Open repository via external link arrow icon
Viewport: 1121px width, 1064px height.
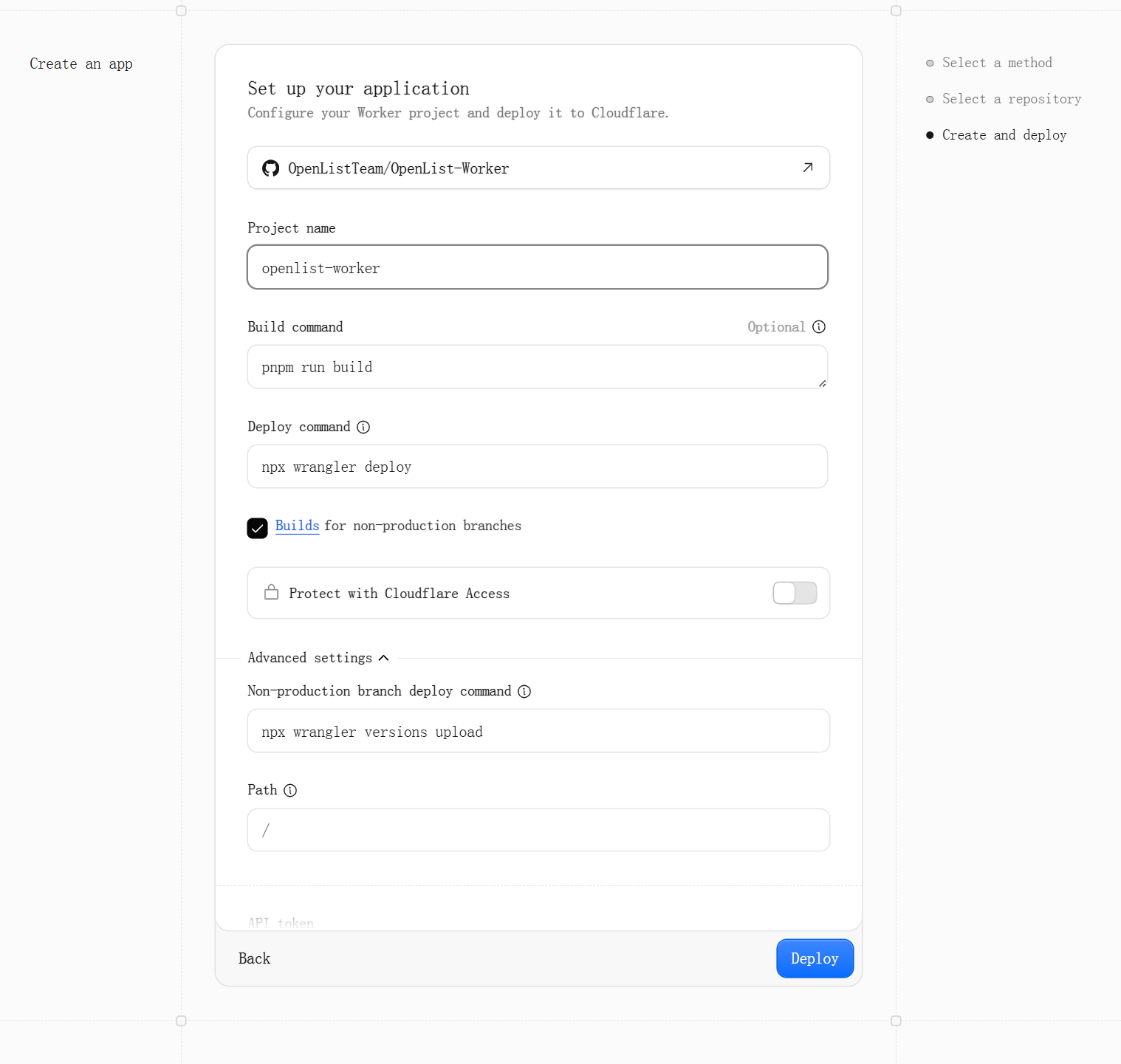click(808, 168)
